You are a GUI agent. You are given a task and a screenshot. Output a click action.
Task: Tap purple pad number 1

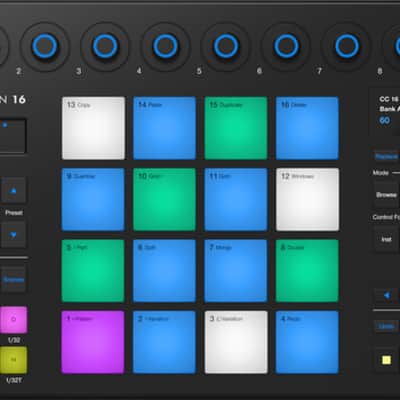93,342
